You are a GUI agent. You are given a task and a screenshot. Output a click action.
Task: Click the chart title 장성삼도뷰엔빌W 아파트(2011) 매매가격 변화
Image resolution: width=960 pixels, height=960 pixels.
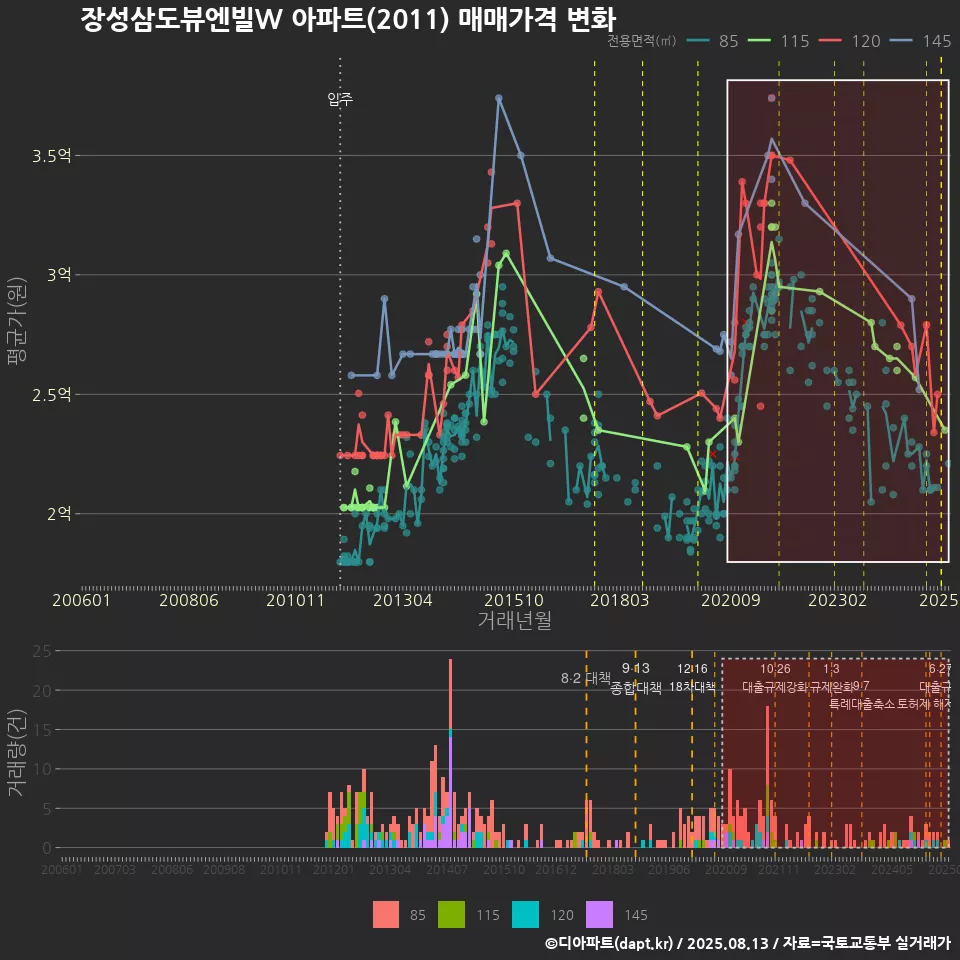(x=348, y=19)
